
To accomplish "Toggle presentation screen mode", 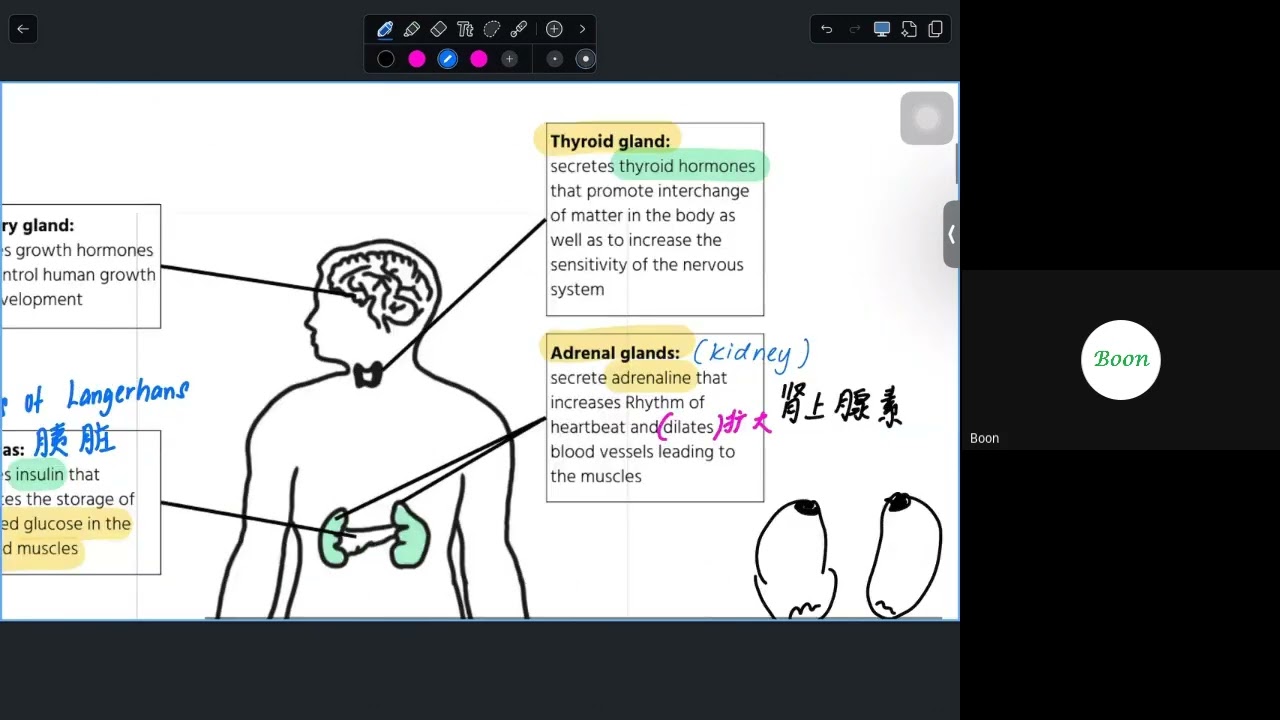I will pyautogui.click(x=882, y=29).
